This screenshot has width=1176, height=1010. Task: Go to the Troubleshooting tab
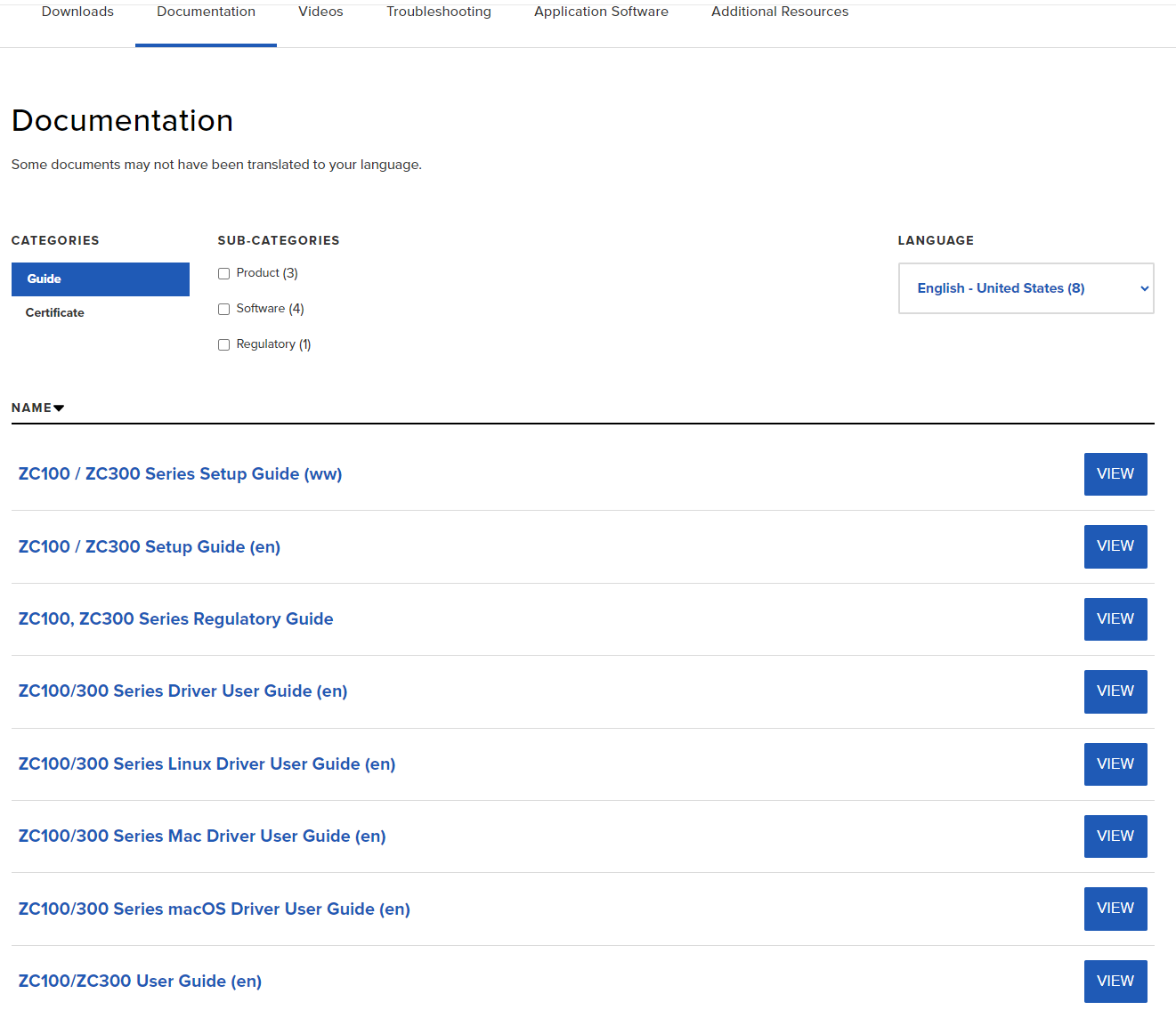(x=439, y=12)
